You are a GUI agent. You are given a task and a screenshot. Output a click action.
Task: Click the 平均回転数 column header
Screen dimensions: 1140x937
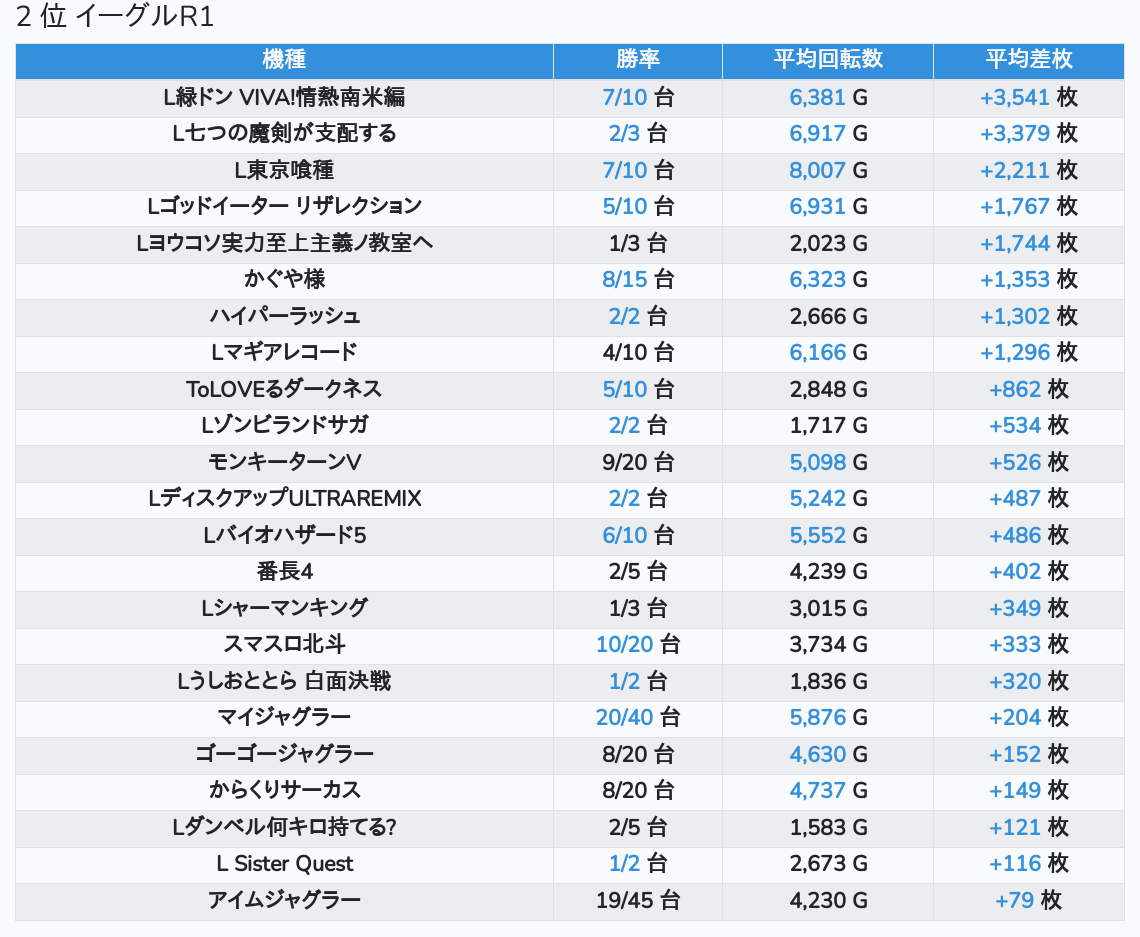pyautogui.click(x=828, y=60)
